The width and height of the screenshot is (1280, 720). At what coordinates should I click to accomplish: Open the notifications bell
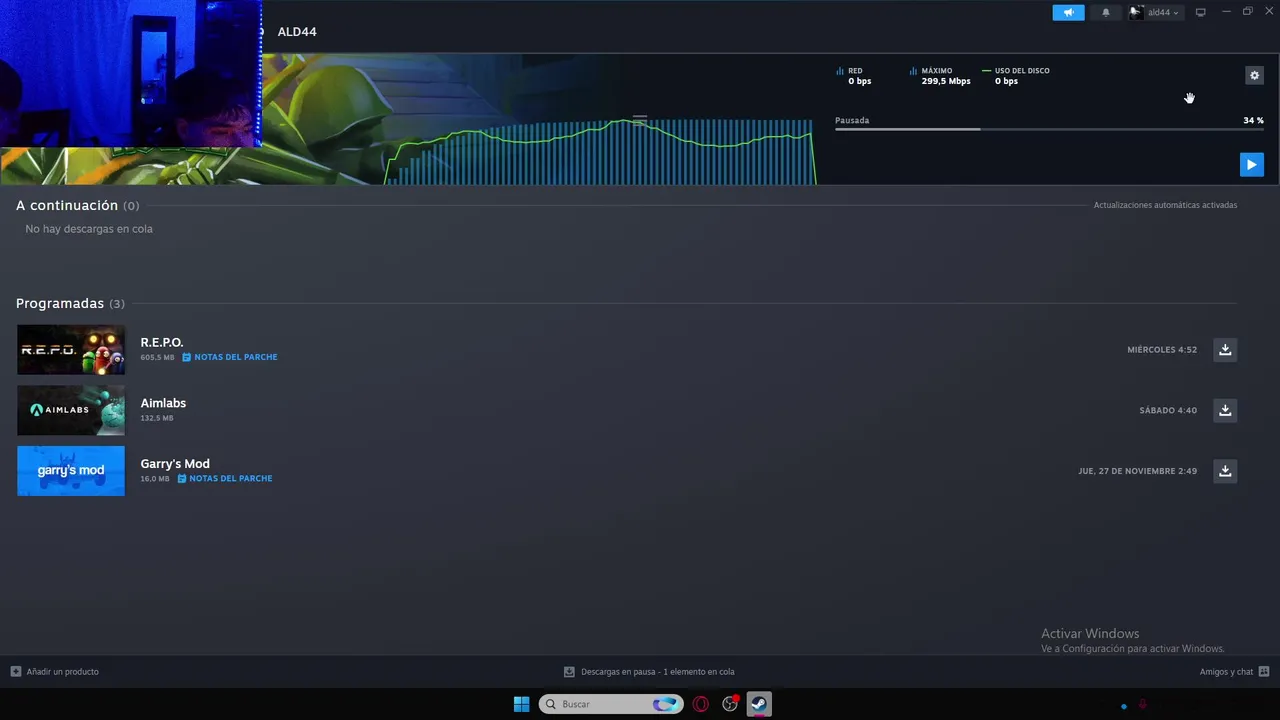pos(1106,13)
